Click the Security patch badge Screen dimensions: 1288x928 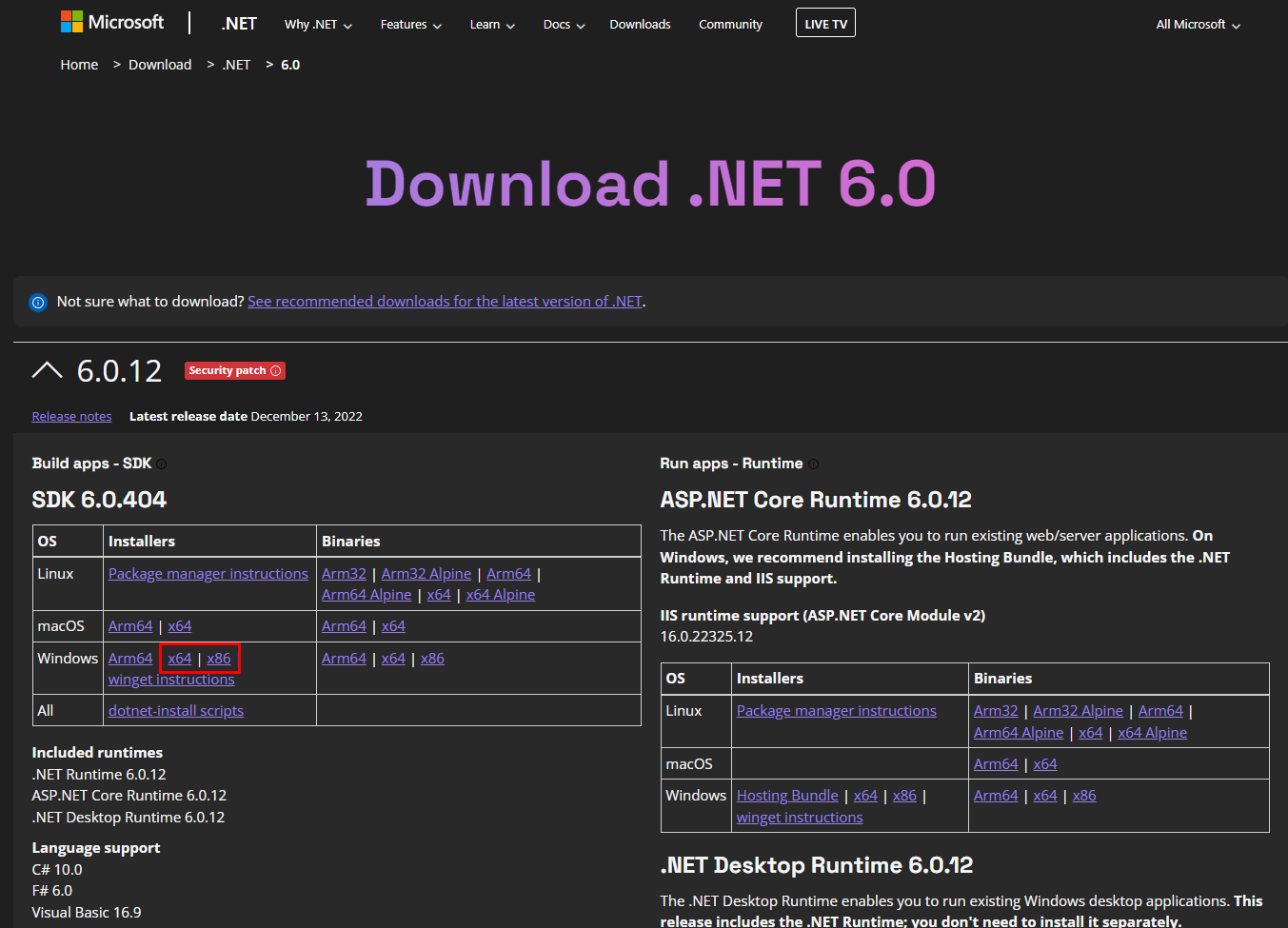click(235, 371)
